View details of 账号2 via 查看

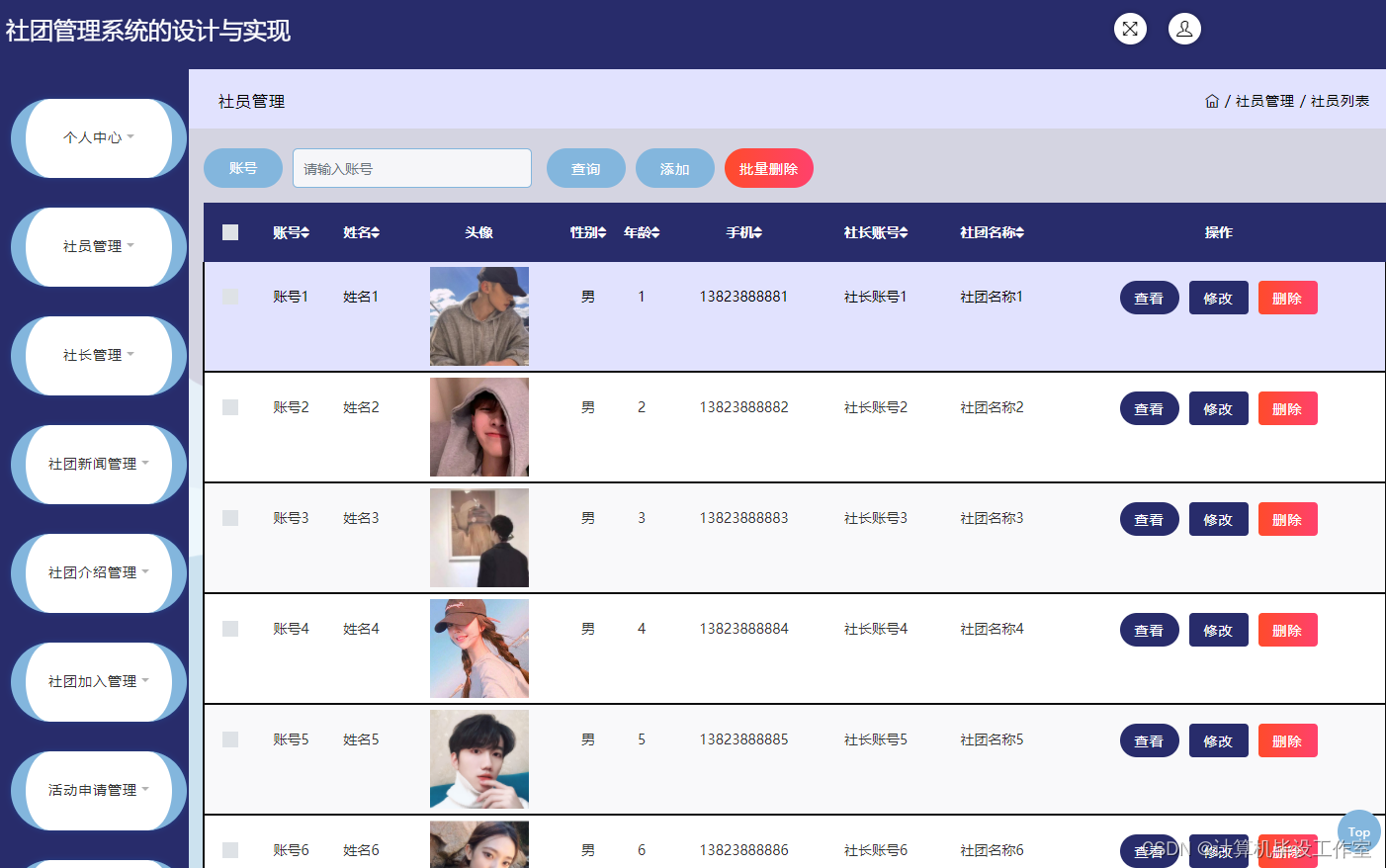click(1150, 408)
